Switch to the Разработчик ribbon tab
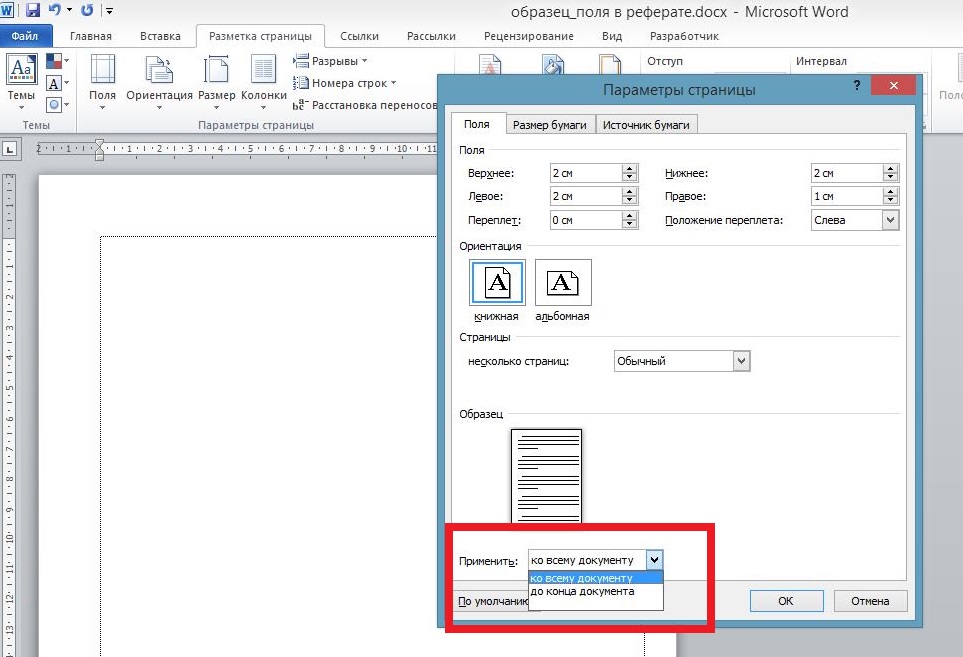The height and width of the screenshot is (657, 963). [x=684, y=36]
